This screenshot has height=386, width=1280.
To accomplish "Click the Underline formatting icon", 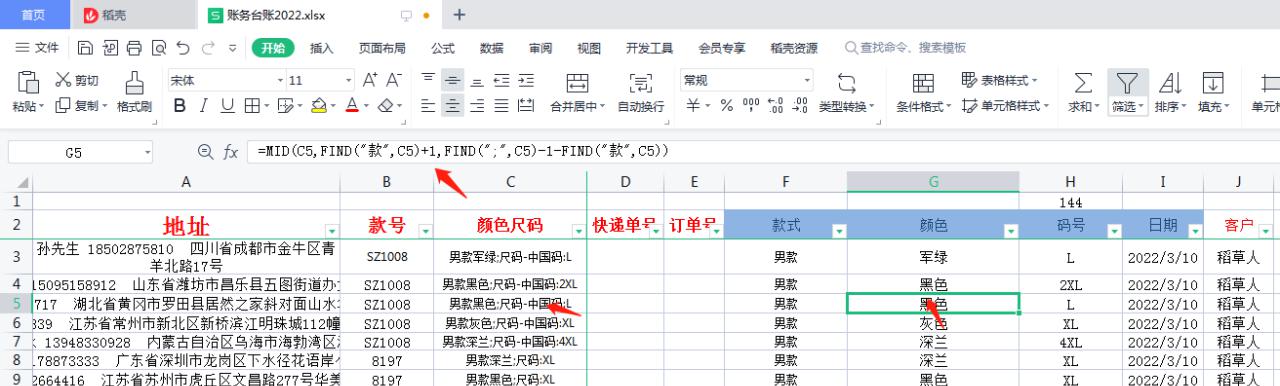I will (226, 106).
